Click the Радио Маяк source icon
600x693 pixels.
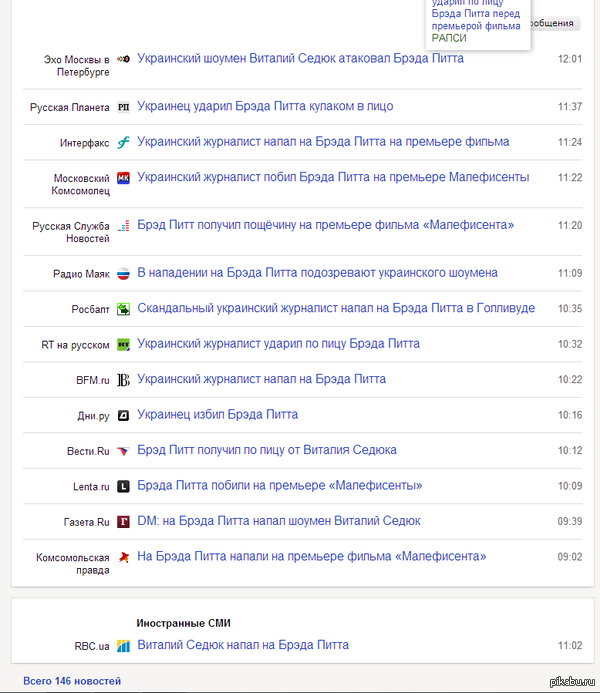tap(124, 273)
